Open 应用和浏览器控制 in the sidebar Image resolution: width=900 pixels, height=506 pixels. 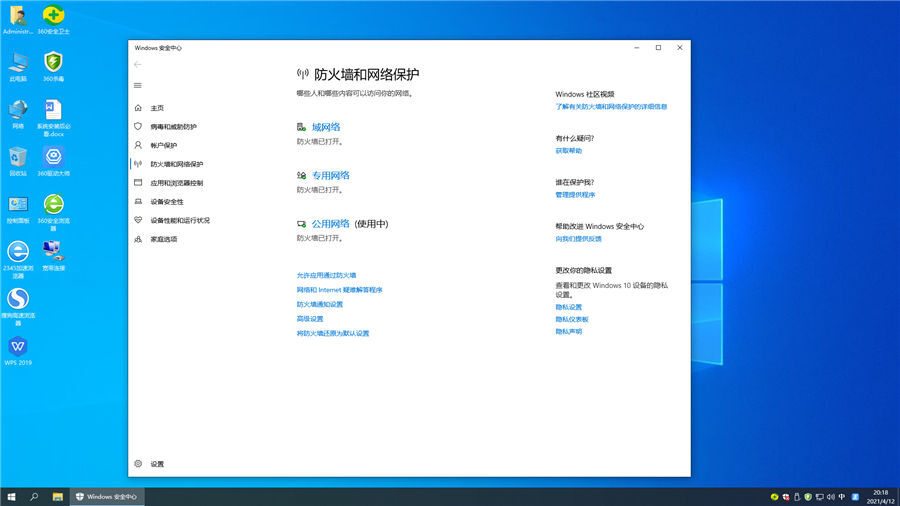click(177, 183)
